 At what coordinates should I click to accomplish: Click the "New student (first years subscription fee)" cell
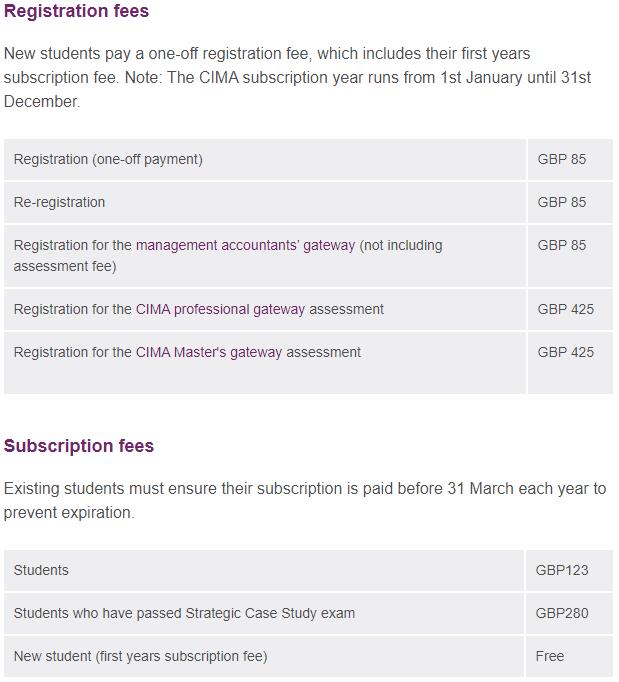click(140, 656)
